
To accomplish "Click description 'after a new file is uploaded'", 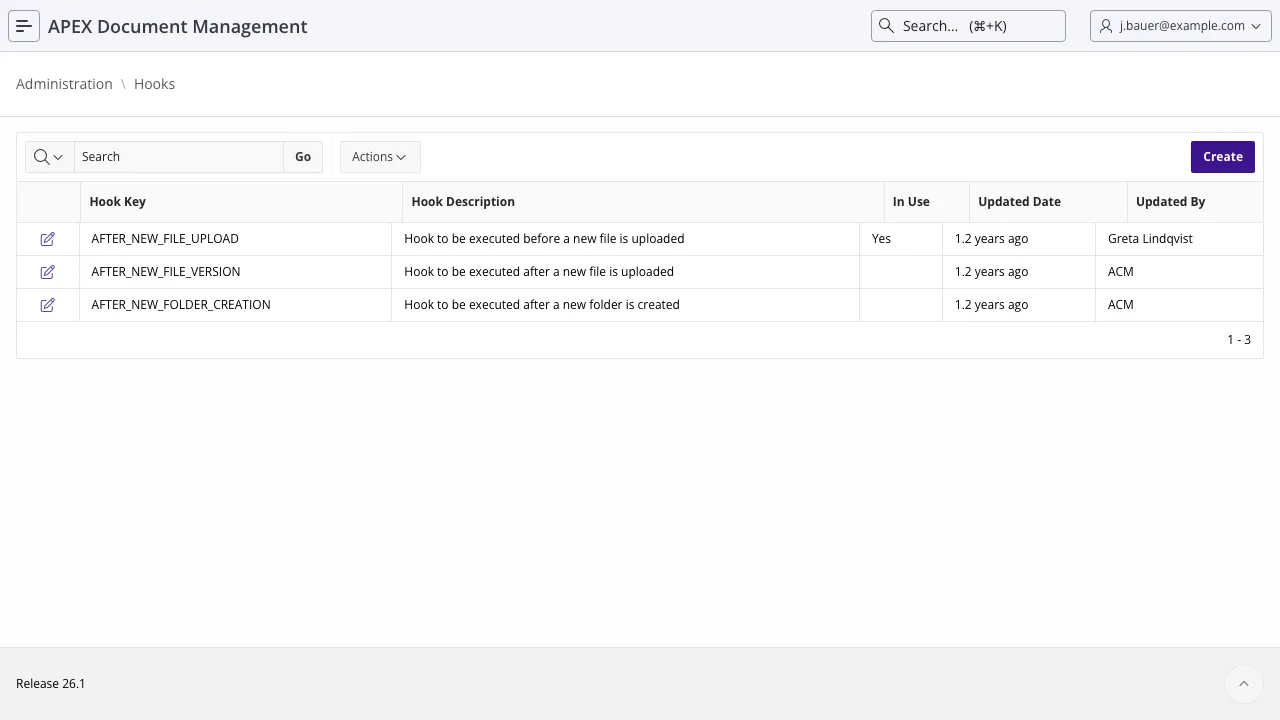I will coord(539,272).
